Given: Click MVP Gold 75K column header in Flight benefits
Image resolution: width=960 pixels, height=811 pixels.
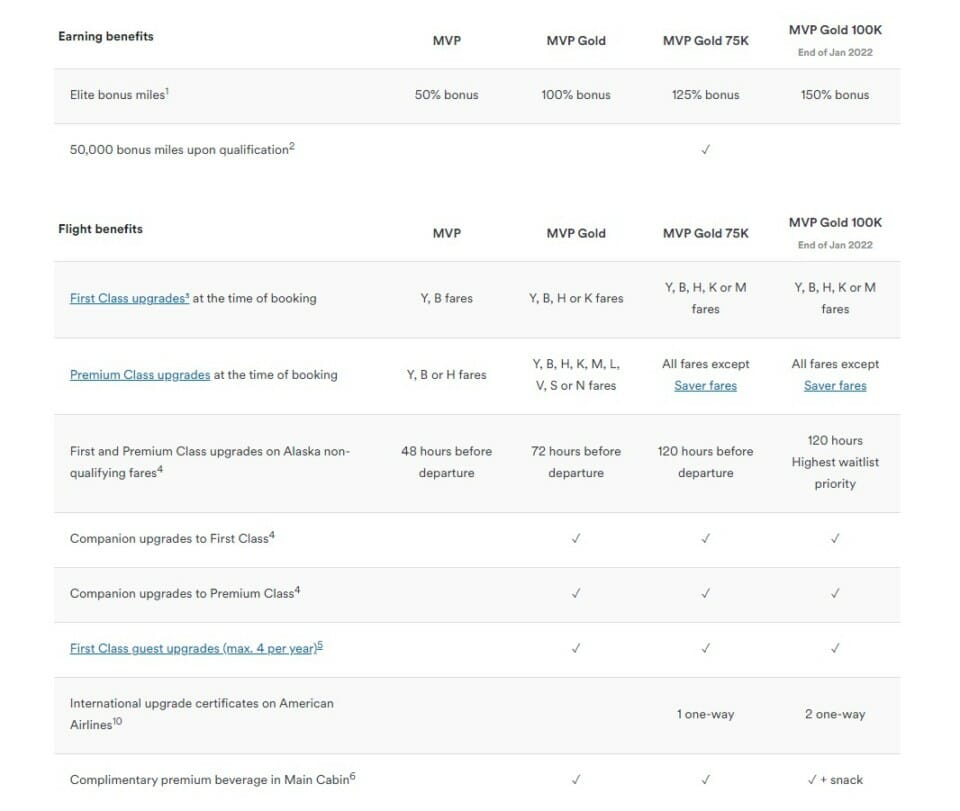Looking at the screenshot, I should tap(705, 233).
